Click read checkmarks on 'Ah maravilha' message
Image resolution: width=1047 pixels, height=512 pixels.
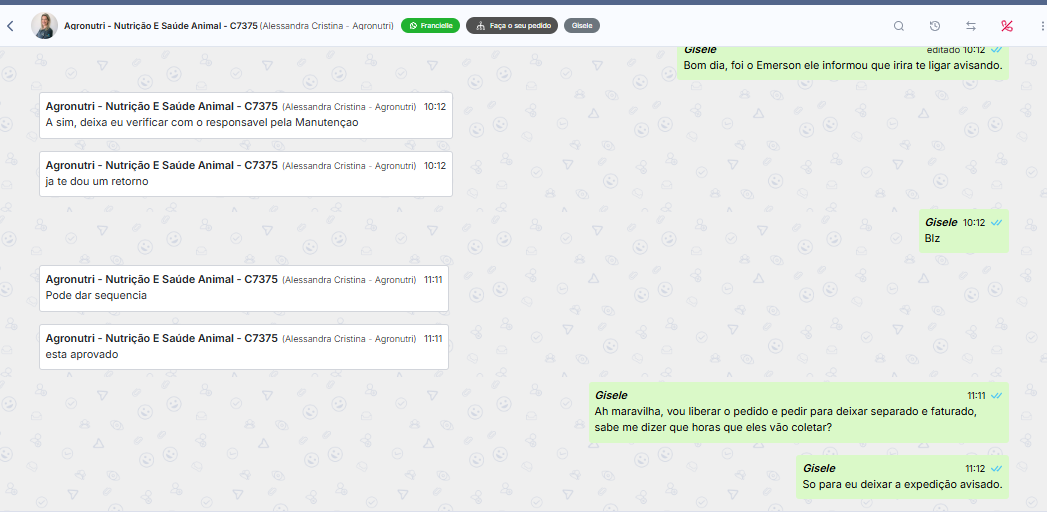click(x=997, y=396)
